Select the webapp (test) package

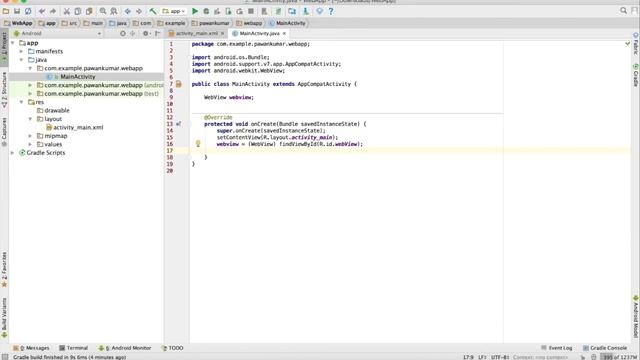101,93
